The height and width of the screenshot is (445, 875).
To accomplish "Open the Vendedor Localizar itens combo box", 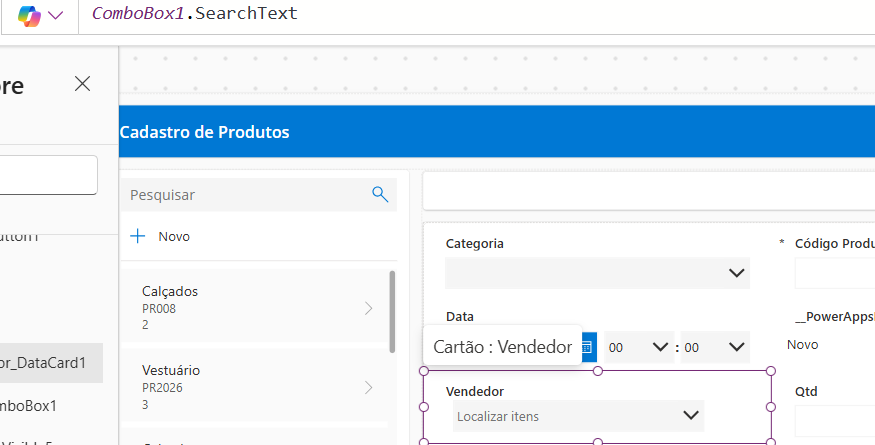I will pos(579,416).
